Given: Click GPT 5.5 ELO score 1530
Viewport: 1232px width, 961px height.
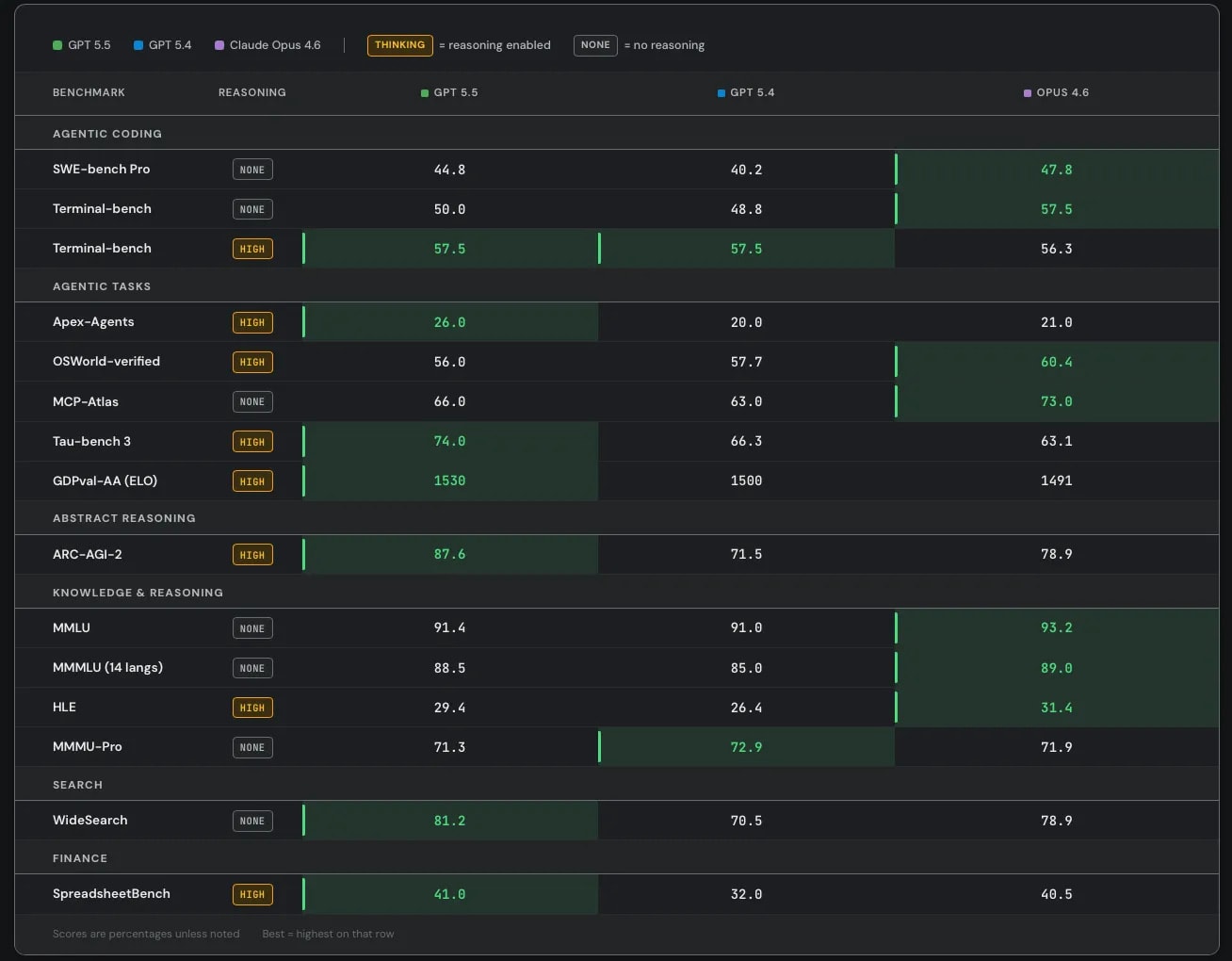Looking at the screenshot, I should coord(449,480).
